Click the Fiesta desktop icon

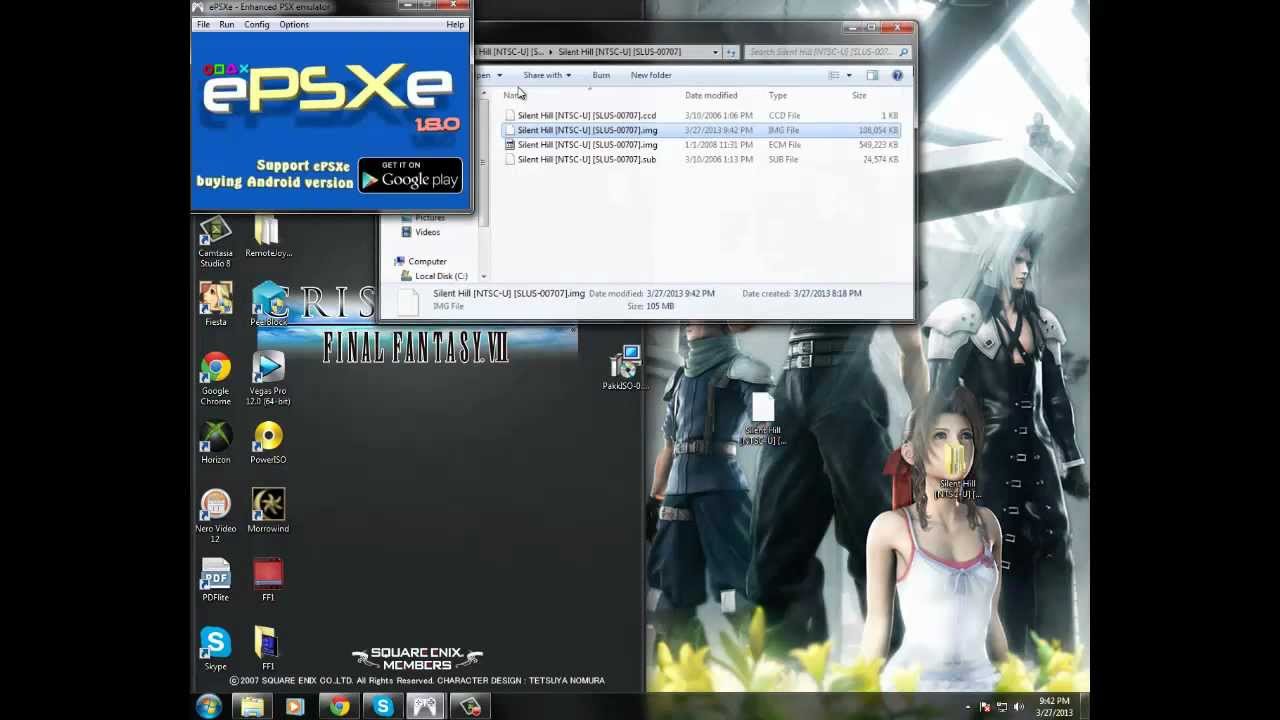tap(215, 305)
